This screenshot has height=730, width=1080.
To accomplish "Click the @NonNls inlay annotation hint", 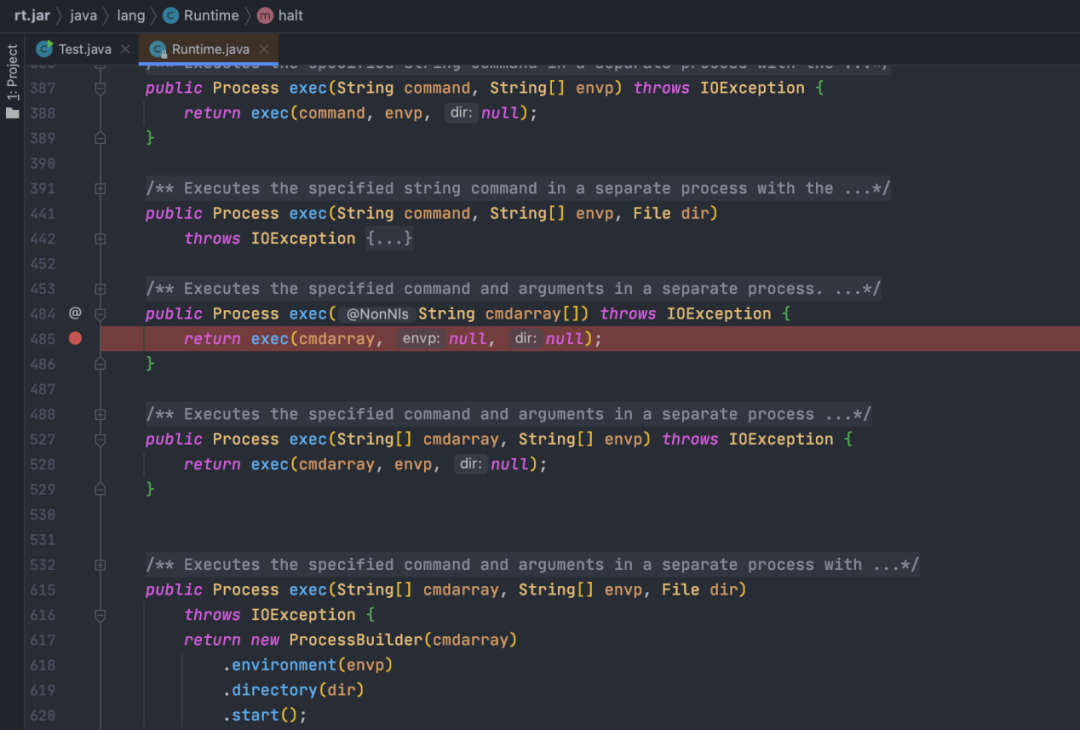I will click(377, 314).
